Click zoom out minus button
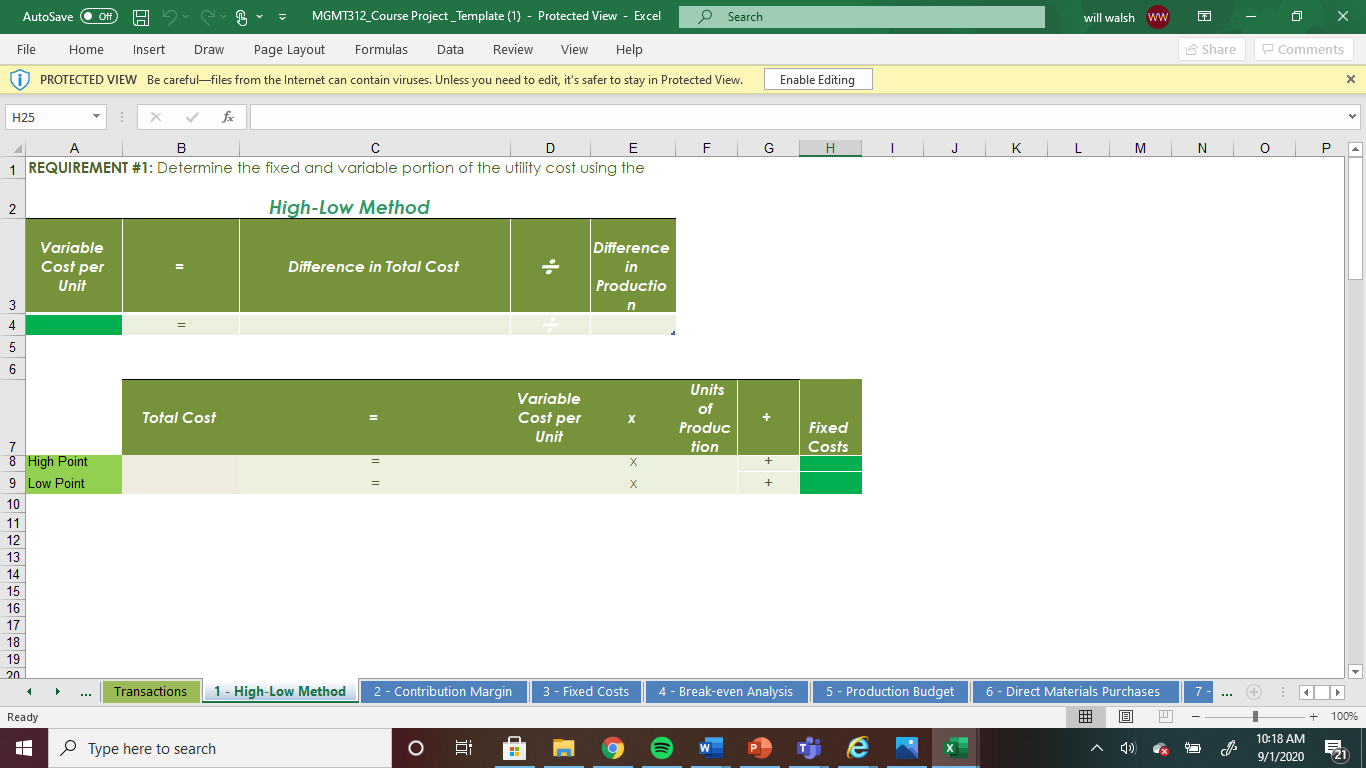Image resolution: width=1366 pixels, height=768 pixels. pyautogui.click(x=1196, y=717)
